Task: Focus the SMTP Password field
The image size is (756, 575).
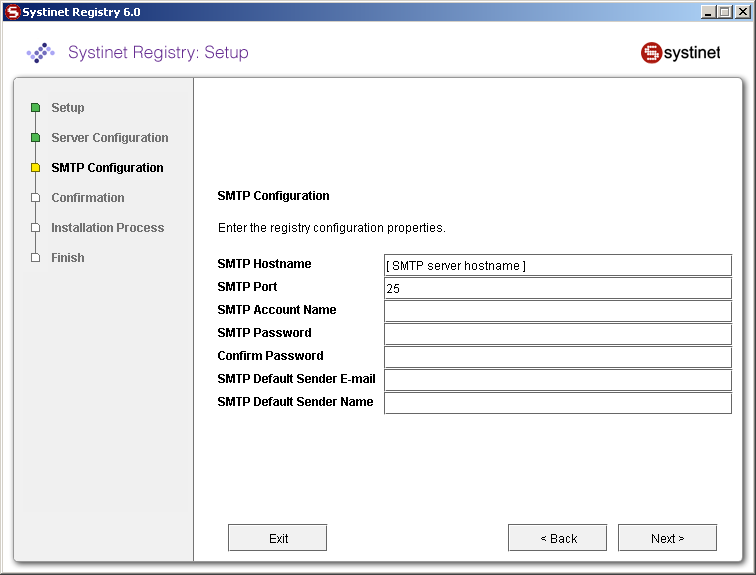Action: click(558, 334)
